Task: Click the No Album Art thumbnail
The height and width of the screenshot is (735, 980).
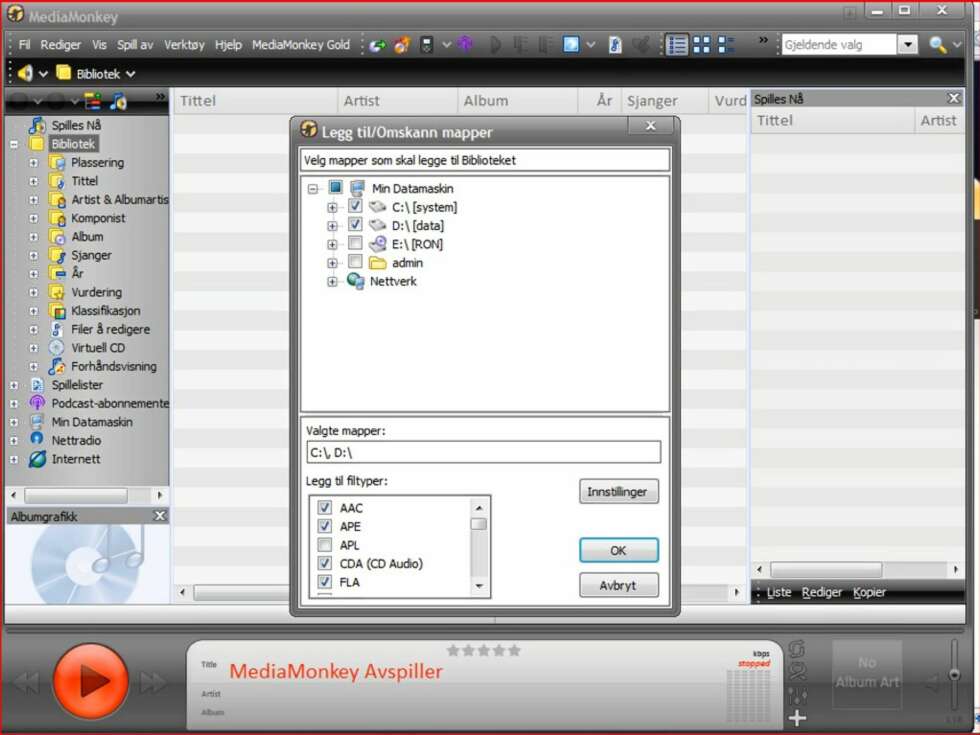Action: pos(867,672)
